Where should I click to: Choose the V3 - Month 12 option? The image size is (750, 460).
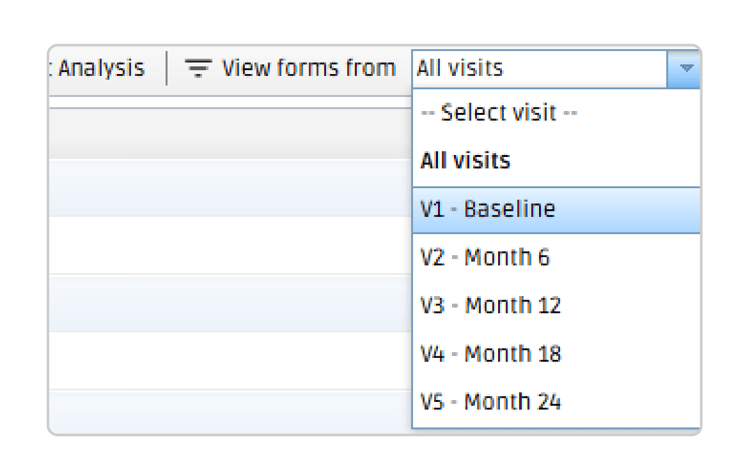pyautogui.click(x=491, y=305)
